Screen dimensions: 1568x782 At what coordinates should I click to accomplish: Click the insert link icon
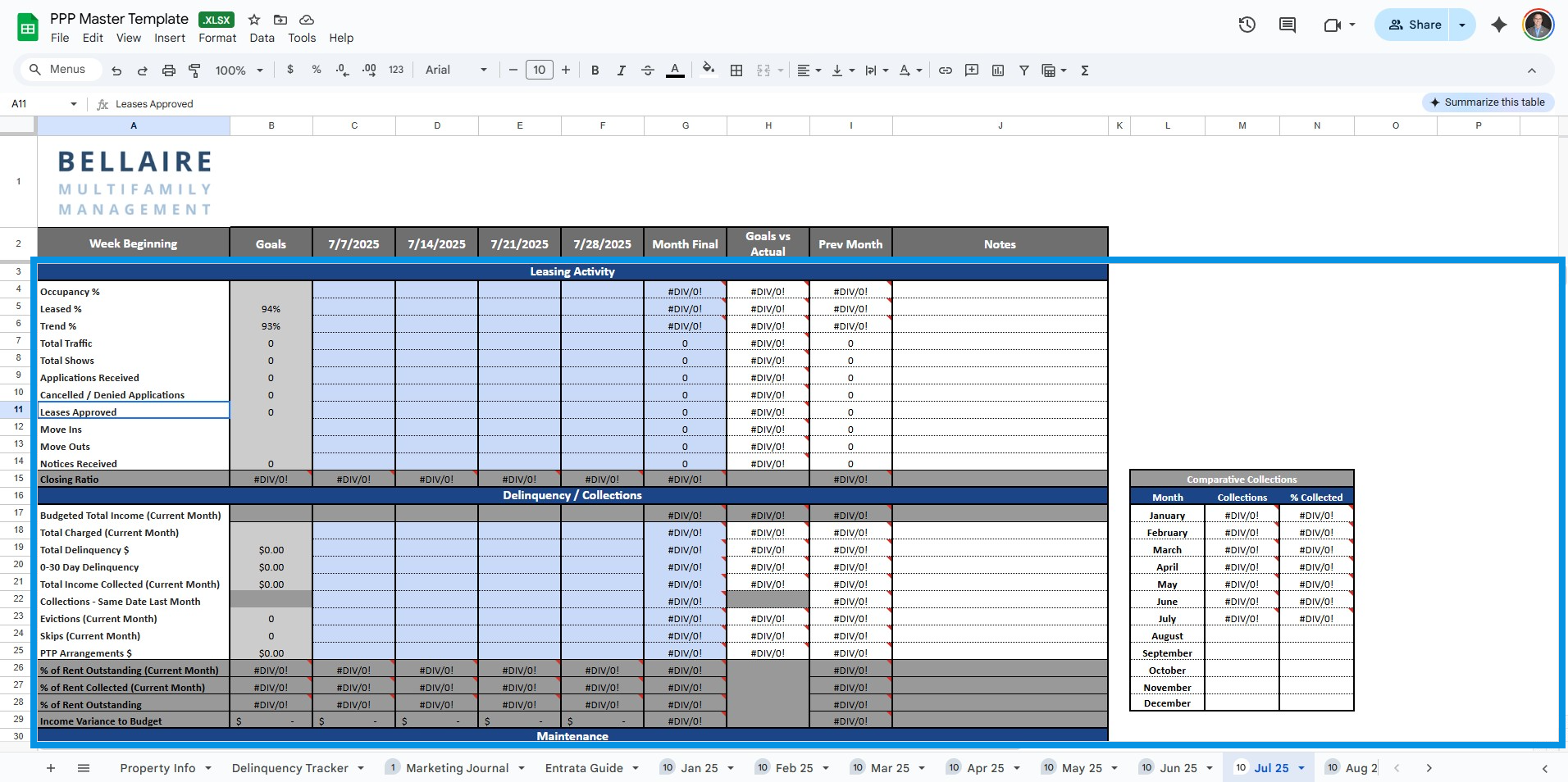[945, 70]
